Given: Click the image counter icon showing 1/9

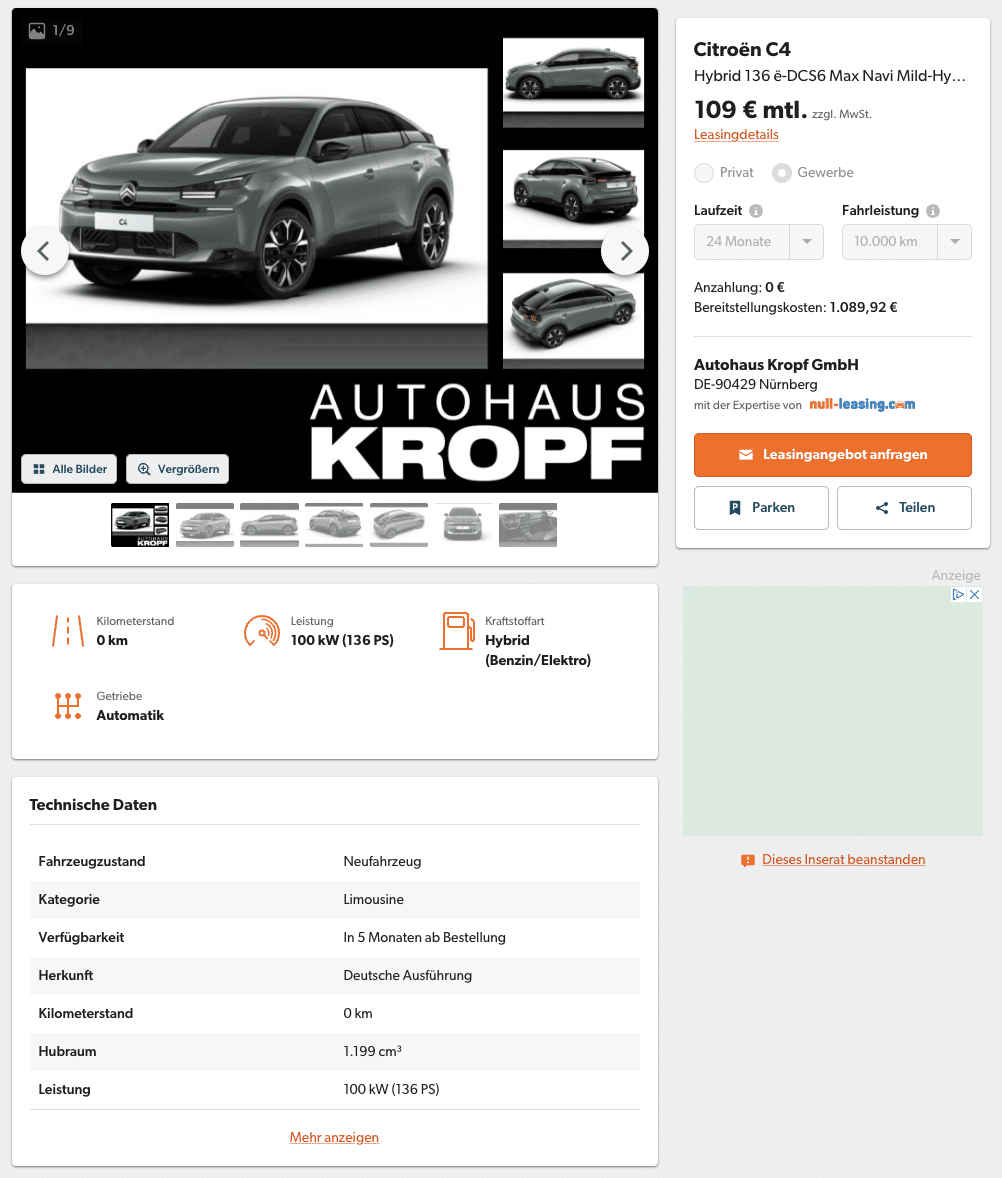Looking at the screenshot, I should 37,31.
